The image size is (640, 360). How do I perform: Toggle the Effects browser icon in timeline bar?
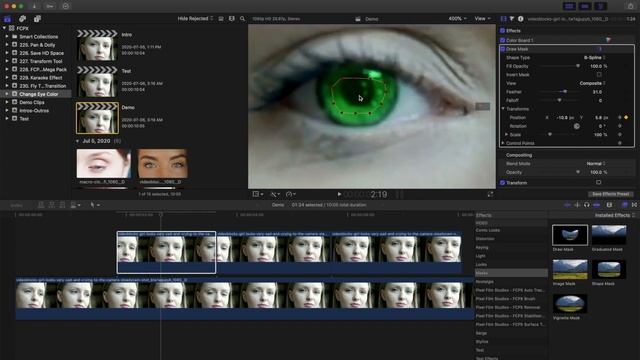coord(624,205)
